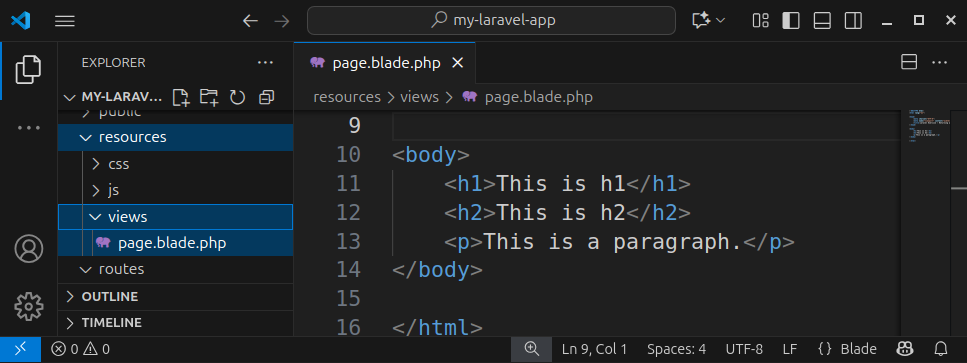Click the closing </html> tag

point(437,327)
